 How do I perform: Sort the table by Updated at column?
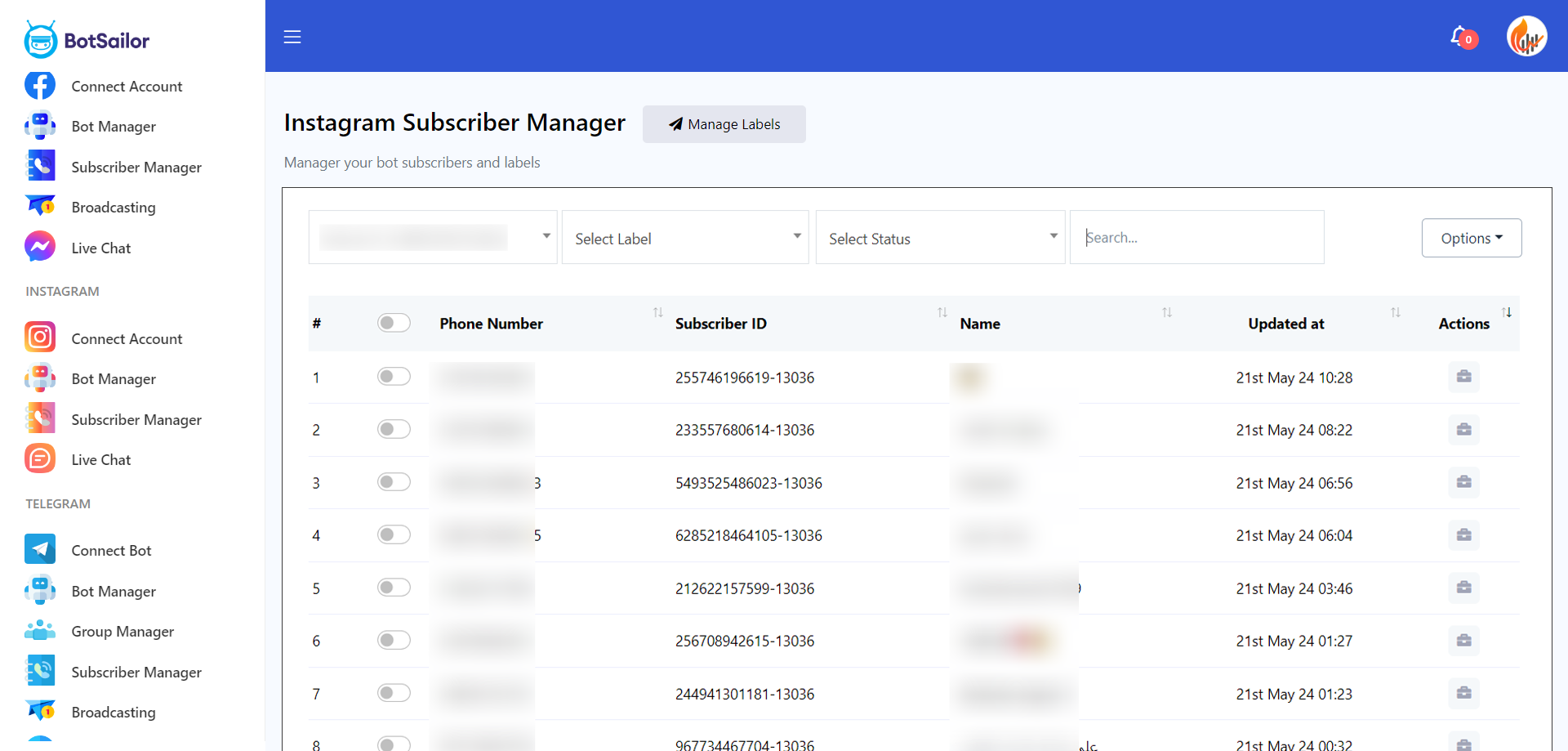tap(1395, 312)
